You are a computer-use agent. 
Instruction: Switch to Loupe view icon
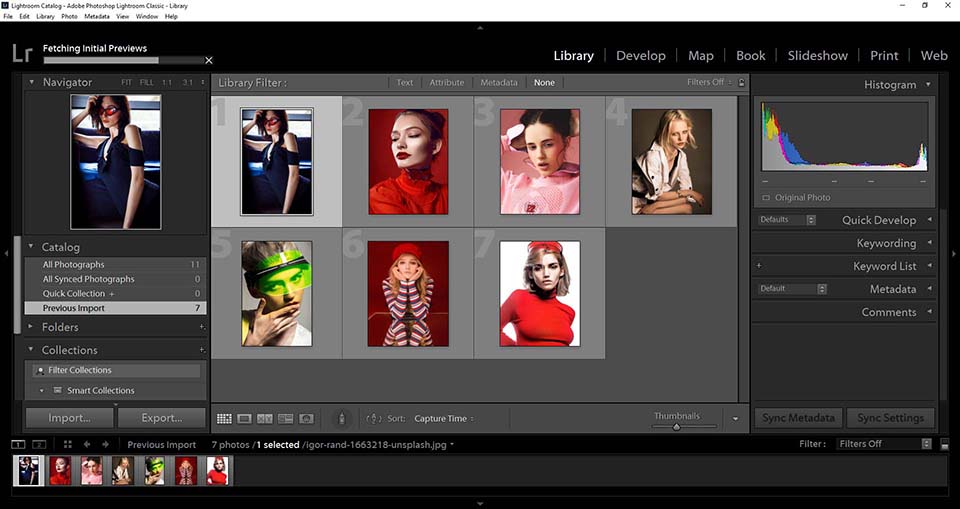tap(245, 418)
